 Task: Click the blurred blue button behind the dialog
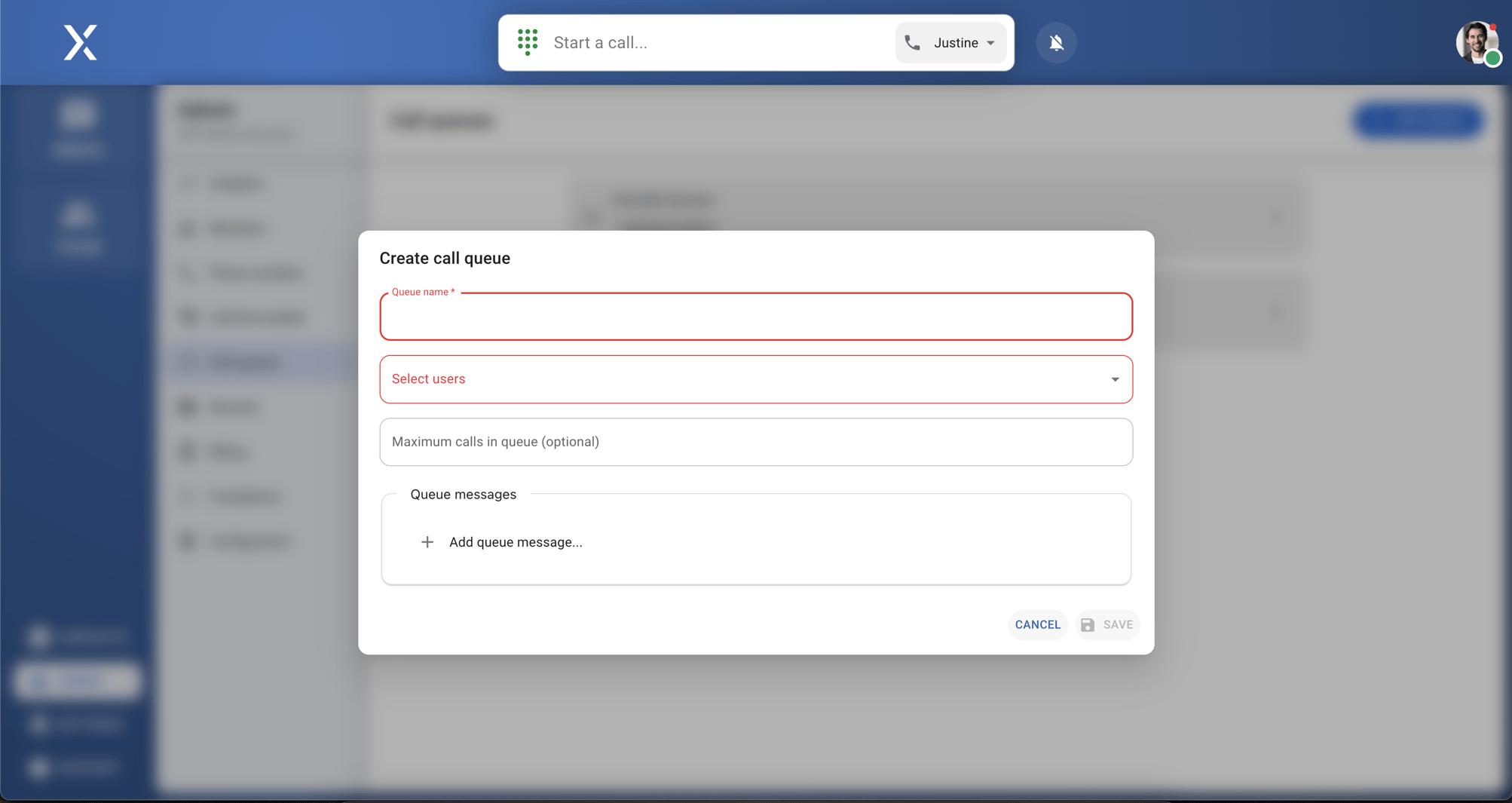[x=1418, y=121]
